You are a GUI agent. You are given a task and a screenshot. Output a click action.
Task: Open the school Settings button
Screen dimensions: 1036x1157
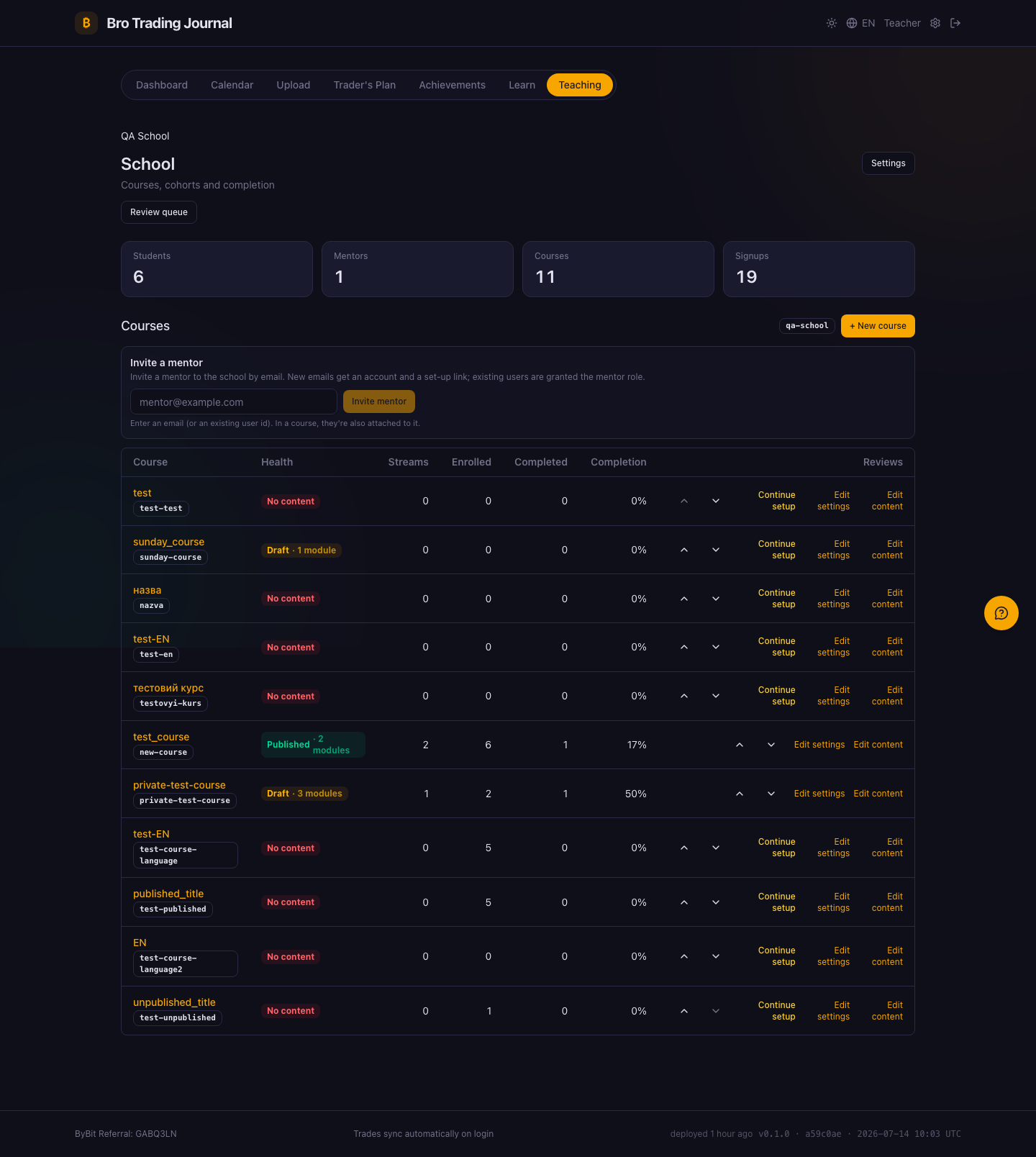[x=889, y=163]
